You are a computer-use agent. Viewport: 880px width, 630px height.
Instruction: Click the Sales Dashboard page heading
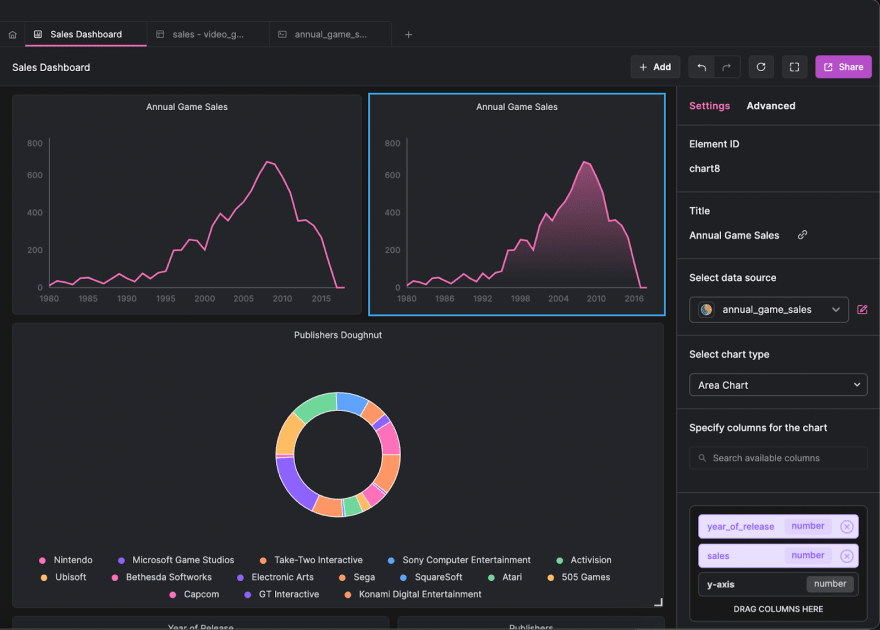[x=51, y=67]
